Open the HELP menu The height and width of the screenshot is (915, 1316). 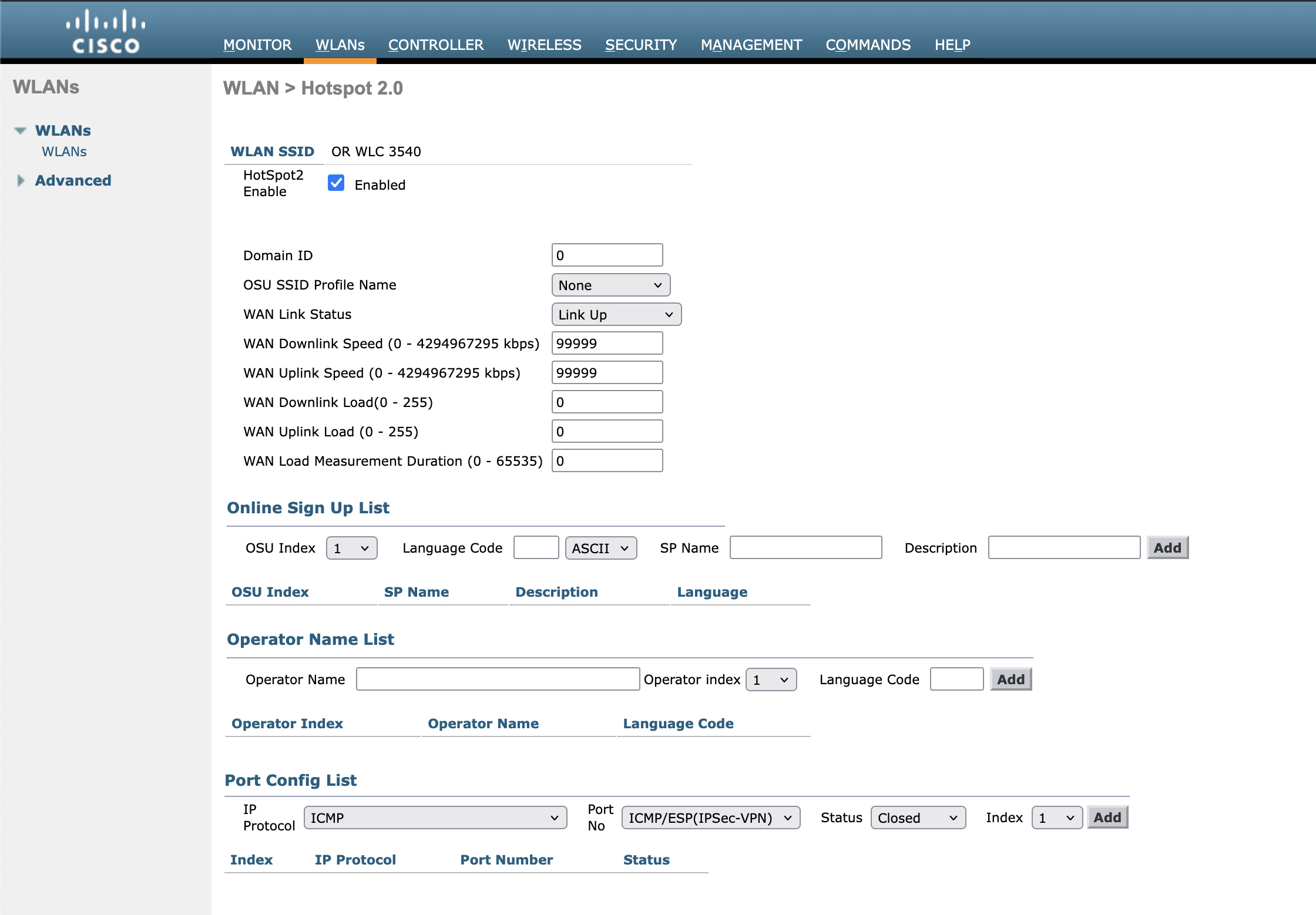952,45
